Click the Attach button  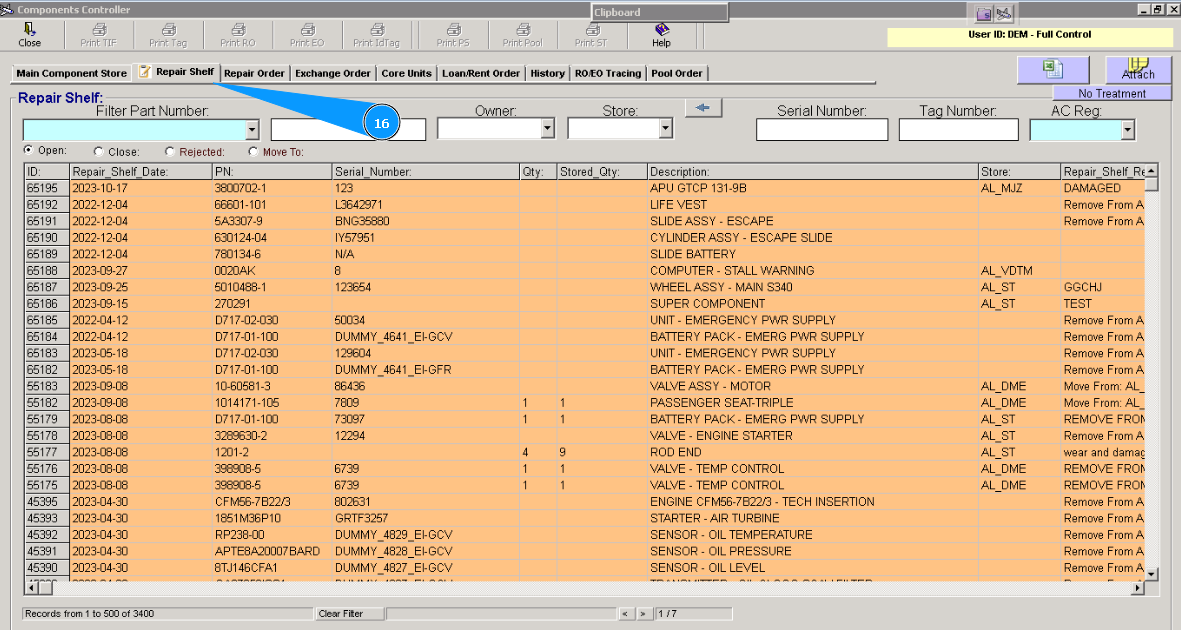[1138, 70]
